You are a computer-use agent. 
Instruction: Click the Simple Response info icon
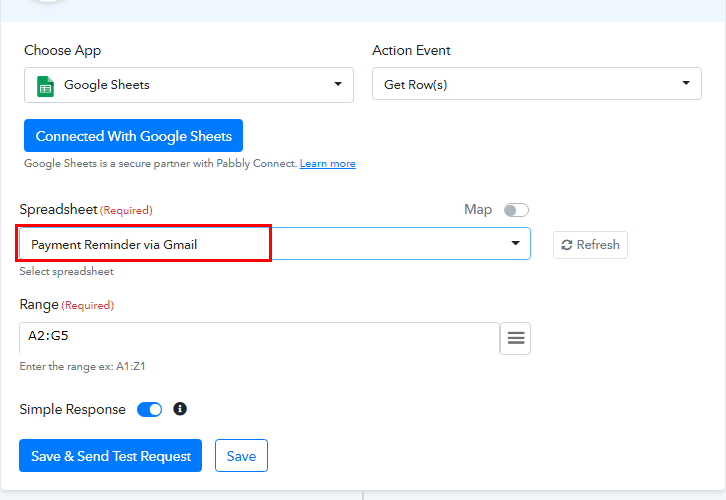pyautogui.click(x=180, y=409)
